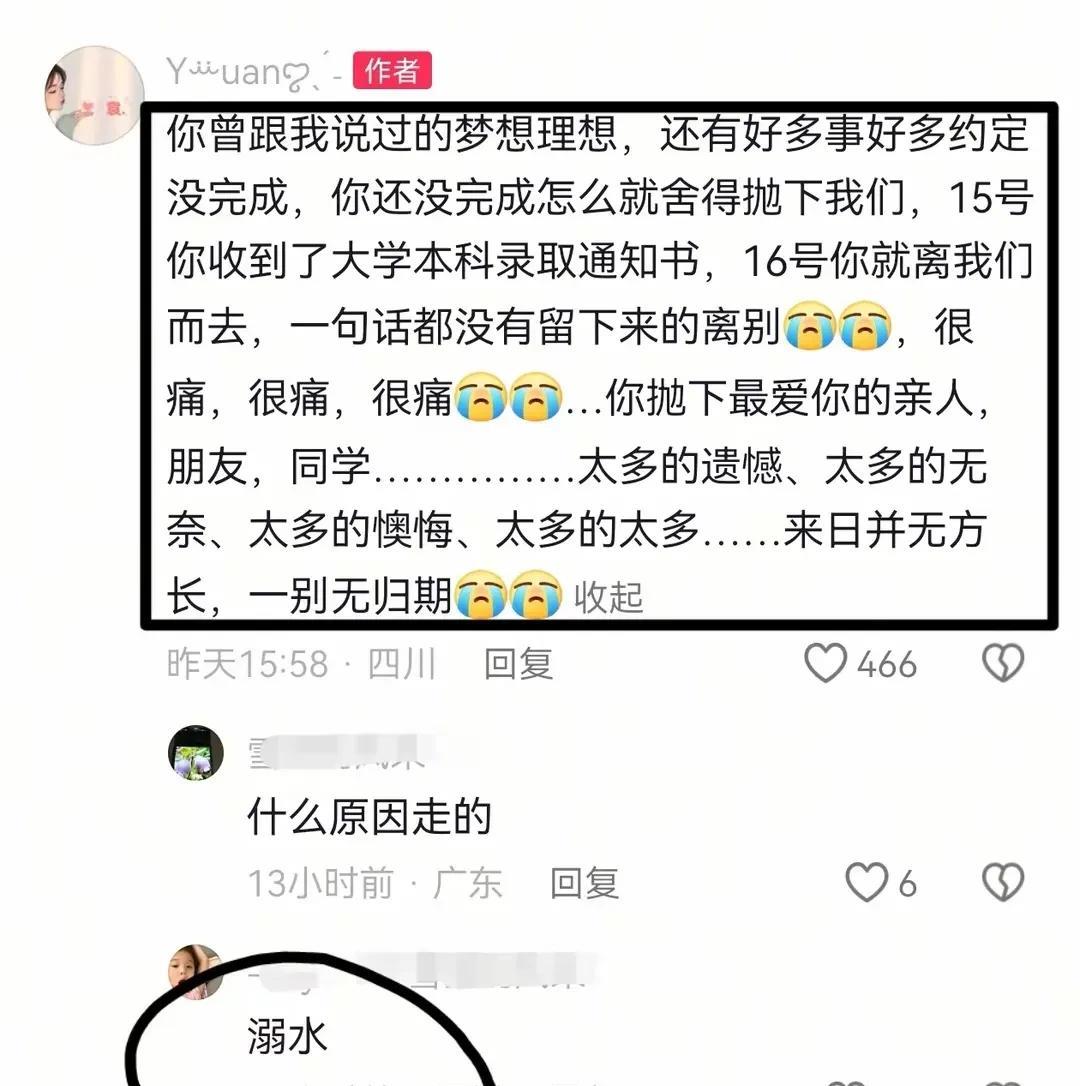Select the comment text "什么原因走的"
The width and height of the screenshot is (1080, 1086).
[x=369, y=817]
